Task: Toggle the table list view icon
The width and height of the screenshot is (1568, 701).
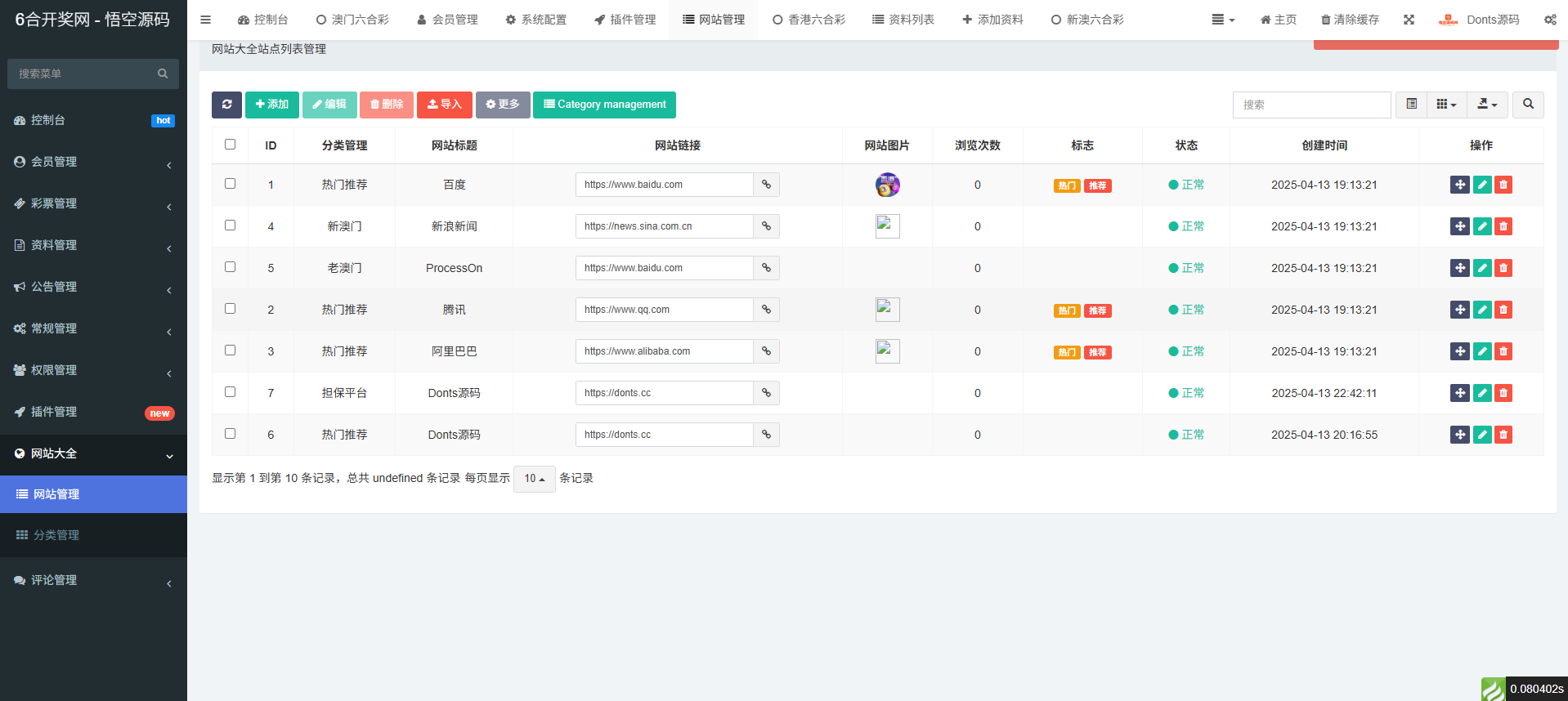Action: tap(1411, 105)
